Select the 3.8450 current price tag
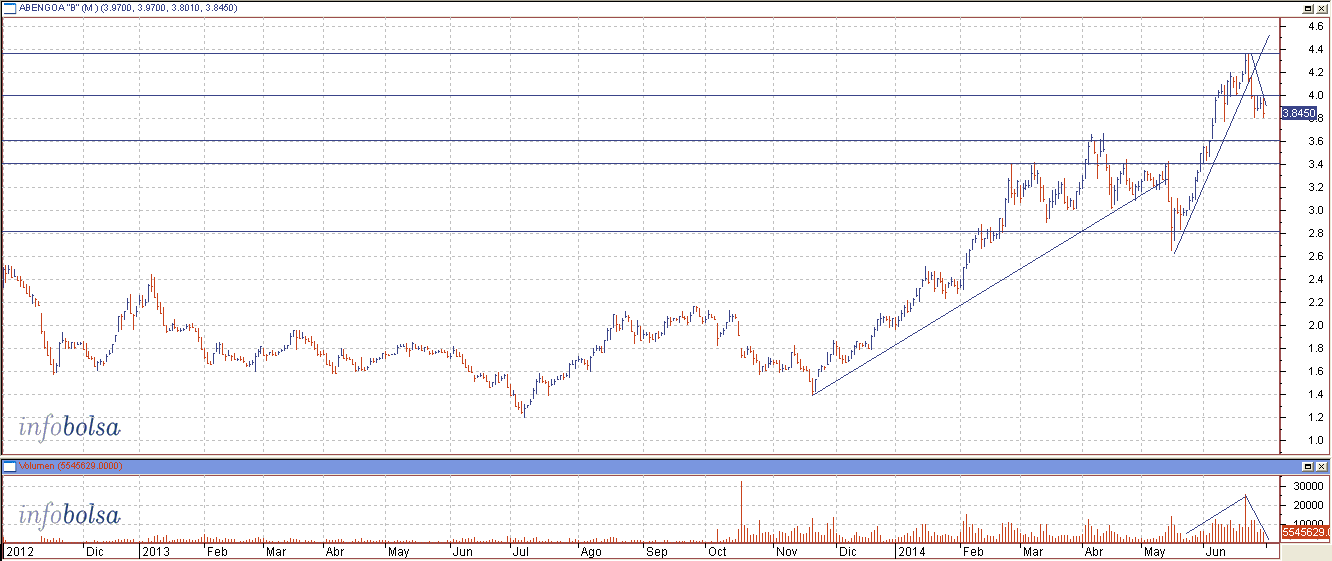 click(1298, 114)
